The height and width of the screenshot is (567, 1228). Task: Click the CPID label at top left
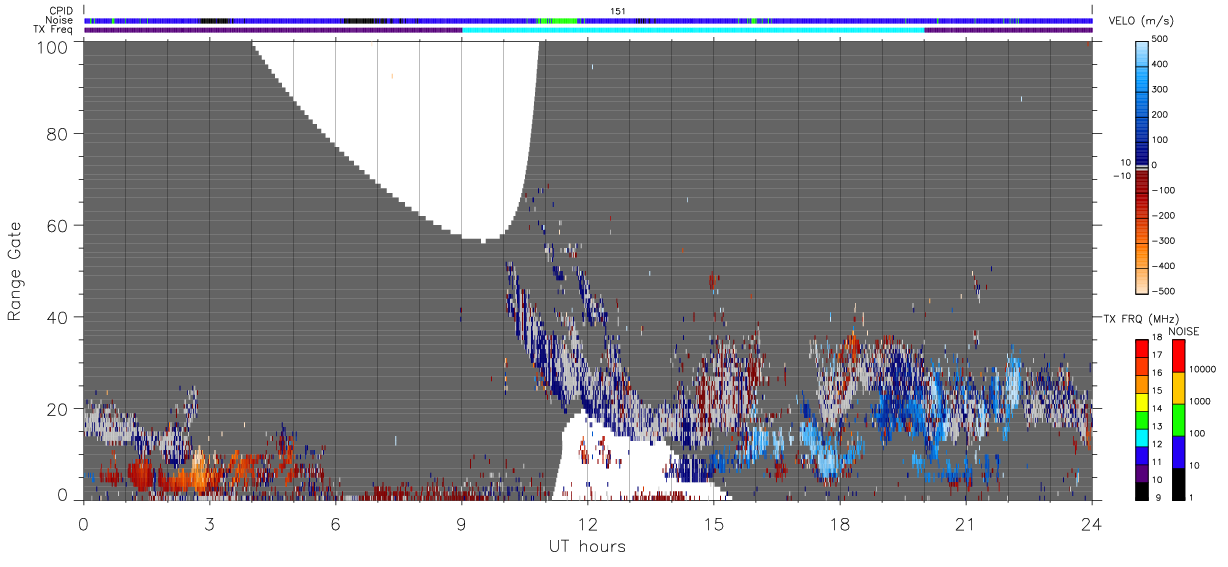60,11
